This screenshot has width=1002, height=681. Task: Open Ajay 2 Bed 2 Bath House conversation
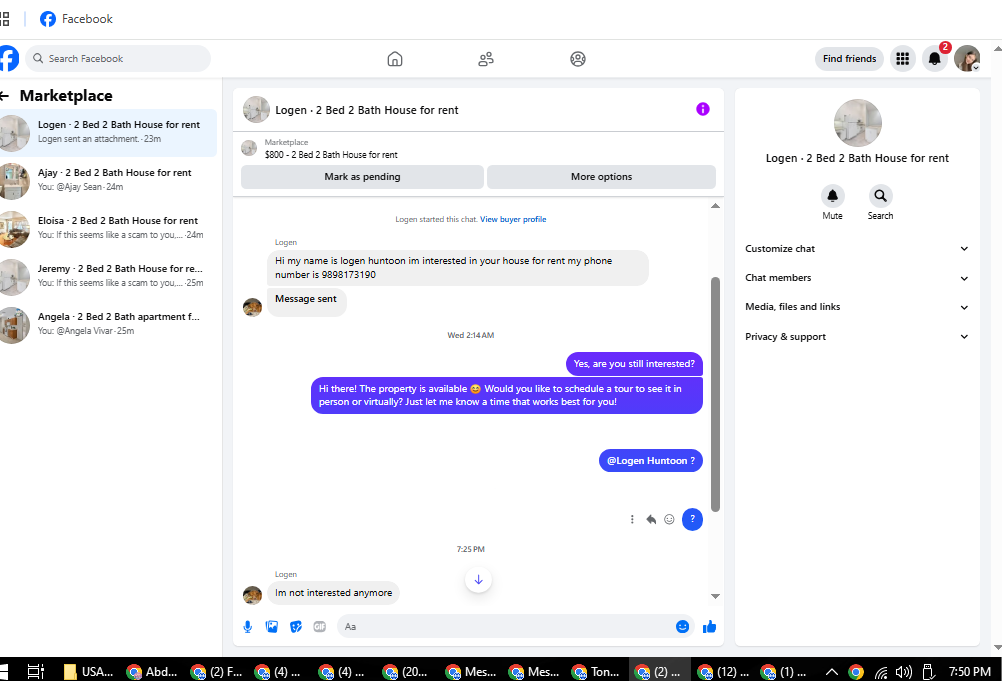(x=108, y=180)
